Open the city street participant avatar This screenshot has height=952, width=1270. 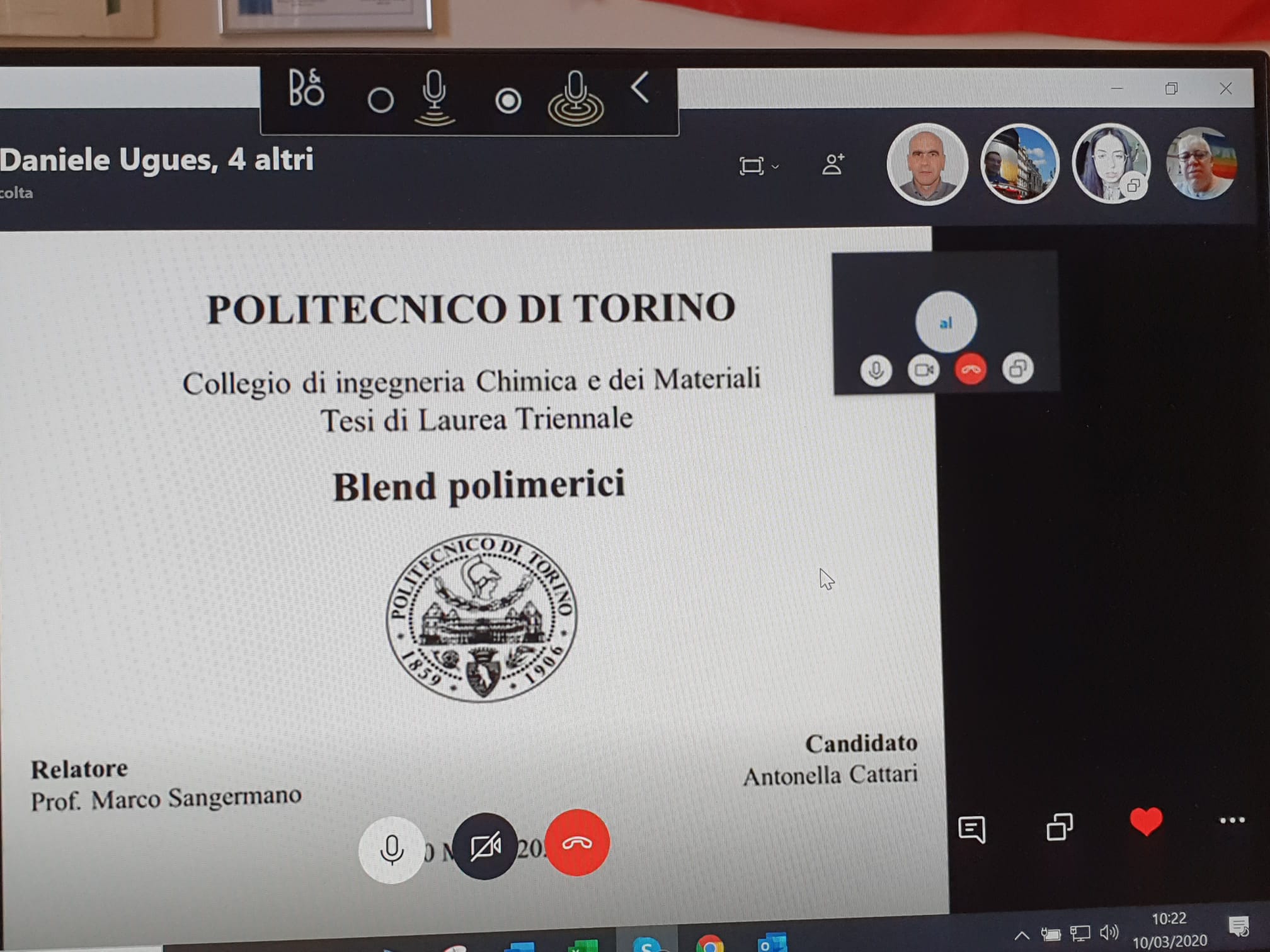click(x=1019, y=164)
